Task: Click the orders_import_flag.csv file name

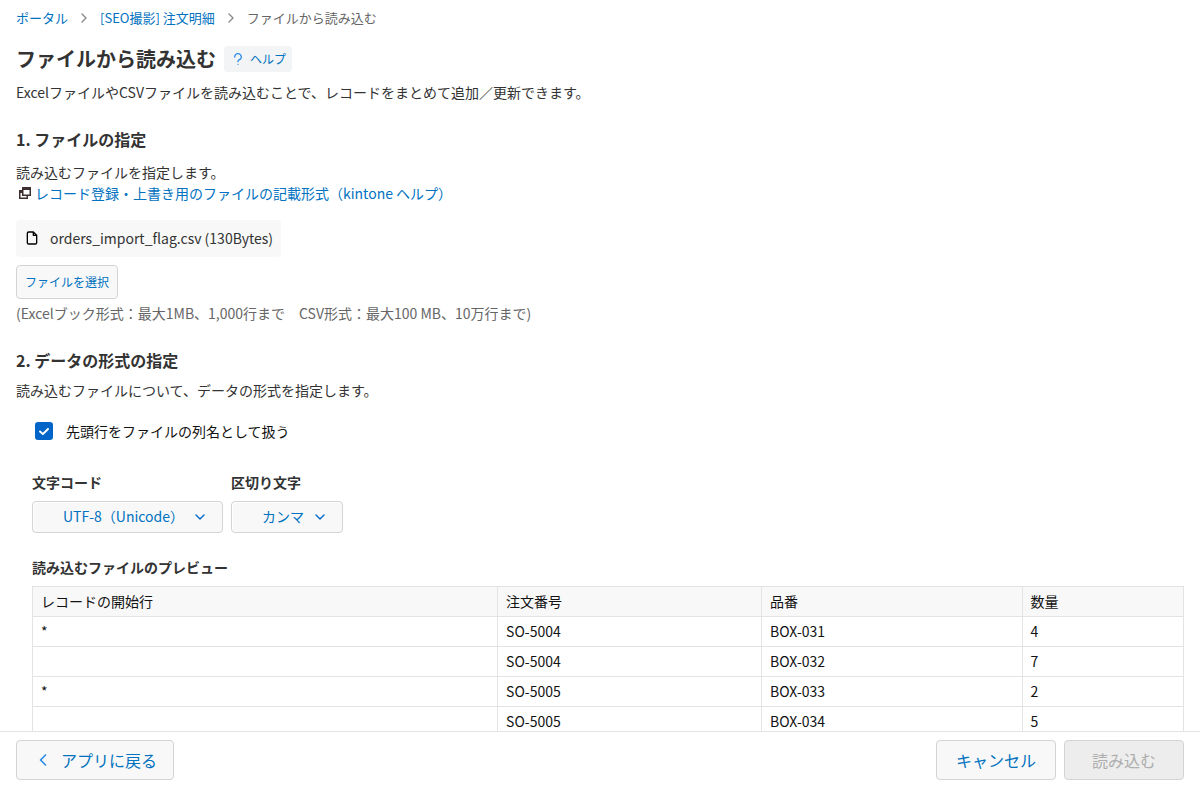Action: pos(161,239)
